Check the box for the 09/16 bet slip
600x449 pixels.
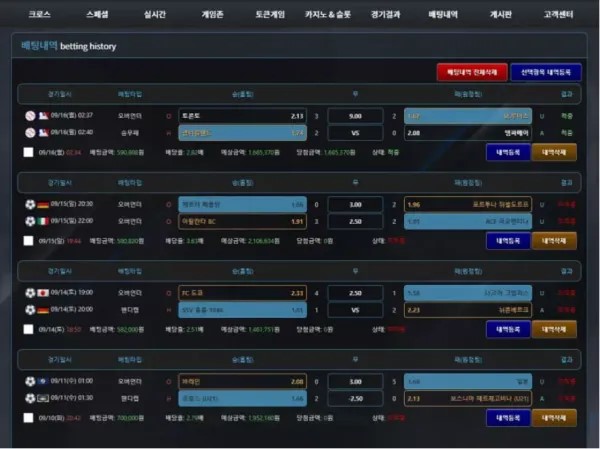[29, 153]
